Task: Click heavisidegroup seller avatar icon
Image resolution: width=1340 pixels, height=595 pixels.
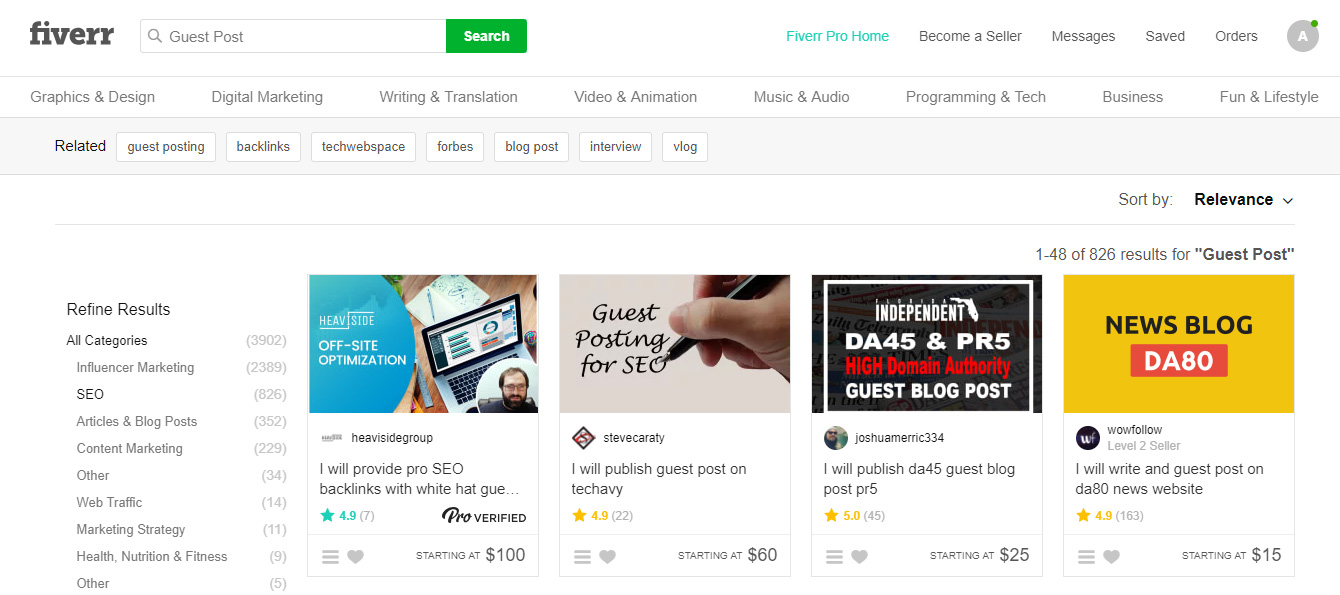Action: point(332,438)
